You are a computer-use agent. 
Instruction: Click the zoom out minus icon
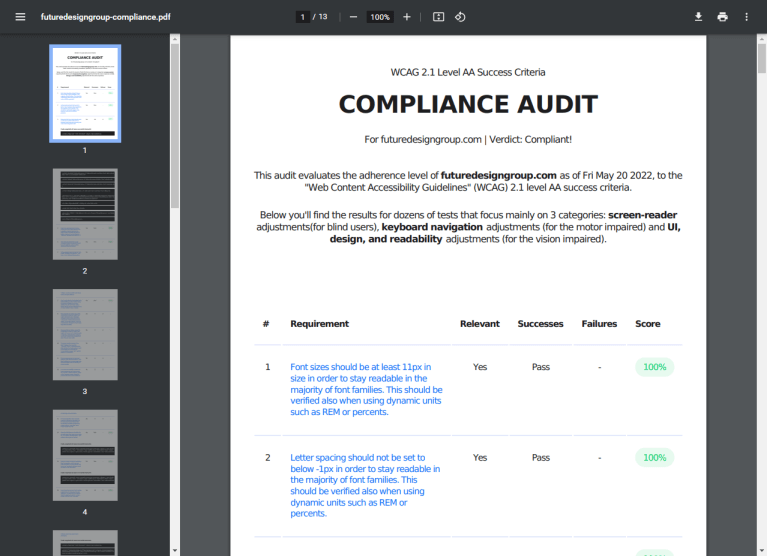354,17
